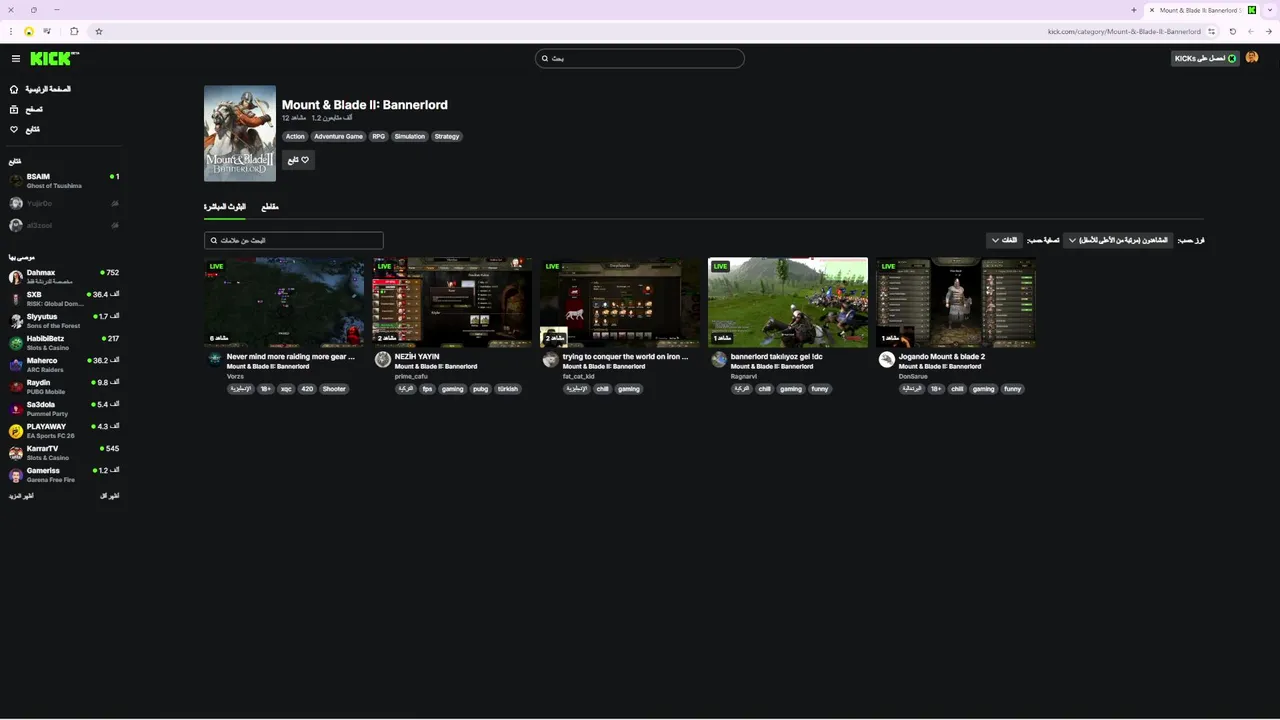Switch to the live streams tab
The image size is (1280, 720).
click(x=225, y=207)
